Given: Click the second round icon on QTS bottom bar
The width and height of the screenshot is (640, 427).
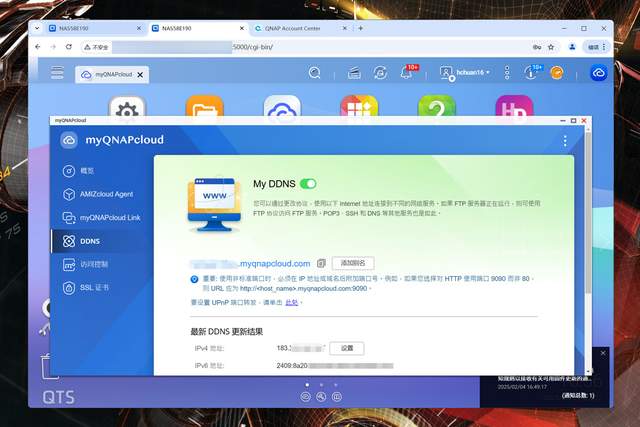Looking at the screenshot, I should click(x=321, y=397).
